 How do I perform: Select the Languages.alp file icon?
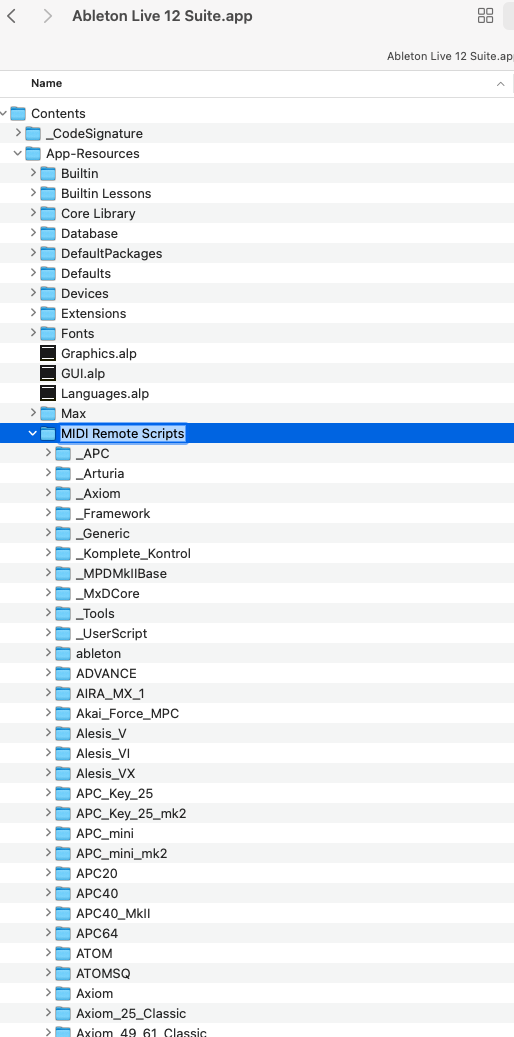tap(48, 394)
